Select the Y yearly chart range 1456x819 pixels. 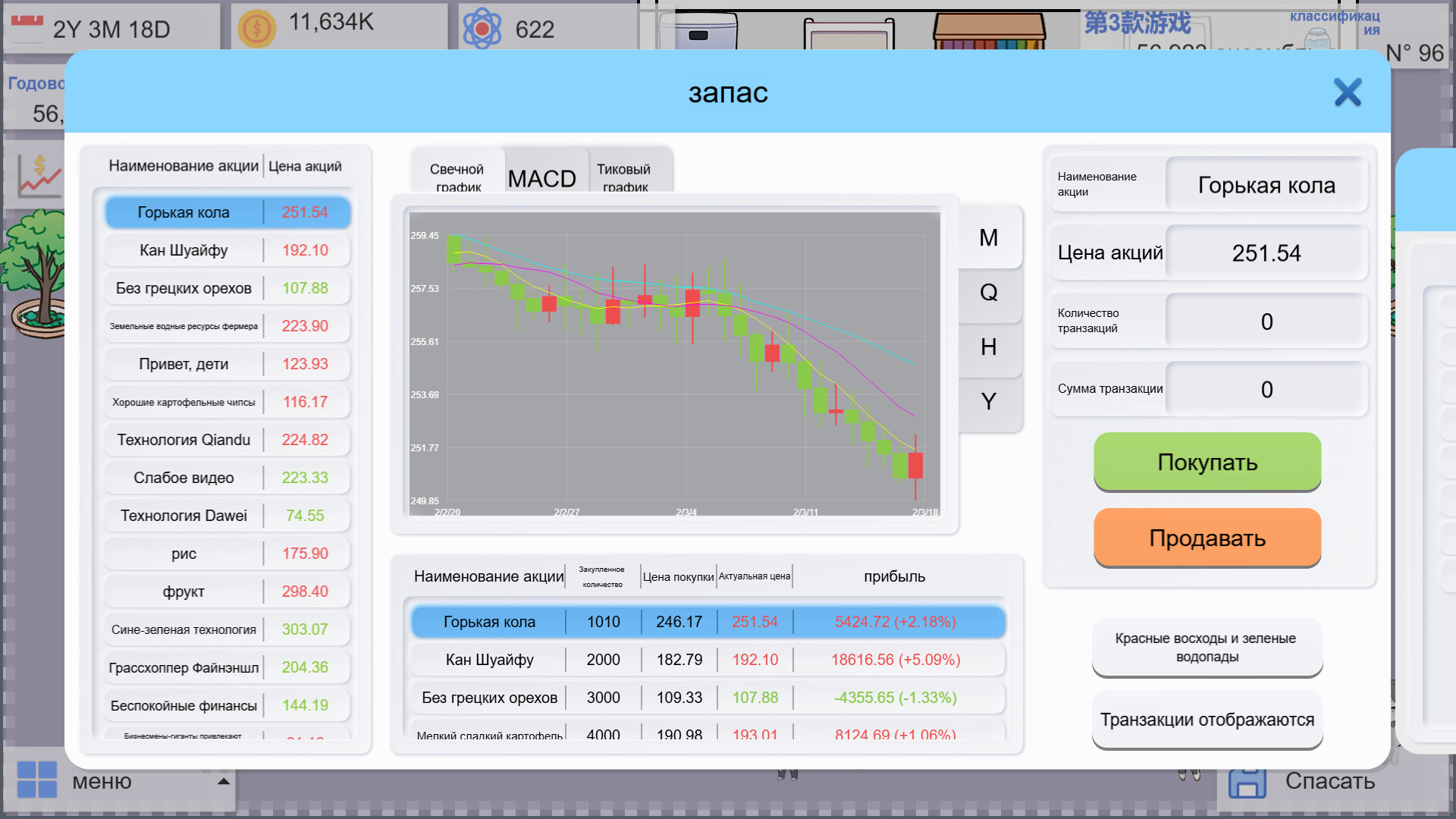click(987, 401)
